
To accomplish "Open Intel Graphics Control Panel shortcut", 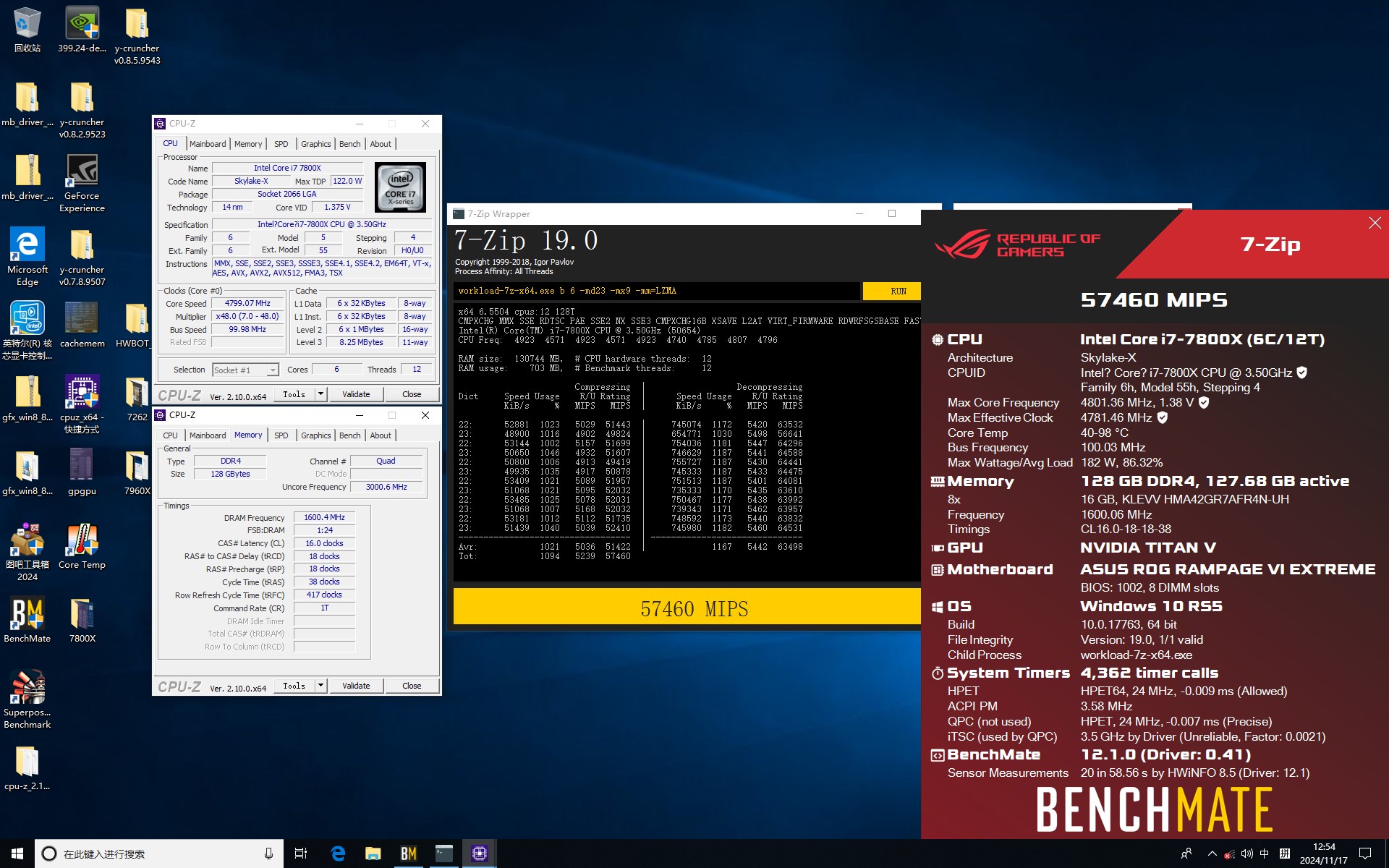I will click(x=27, y=331).
